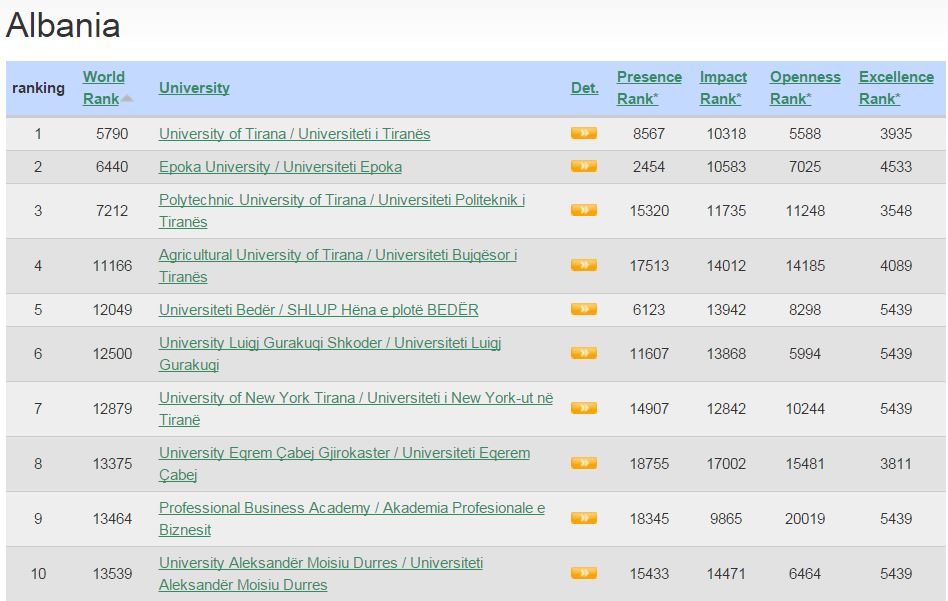The height and width of the screenshot is (601, 948).
Task: Click details arrow for Agricultural University of Tirana
Action: tap(583, 265)
